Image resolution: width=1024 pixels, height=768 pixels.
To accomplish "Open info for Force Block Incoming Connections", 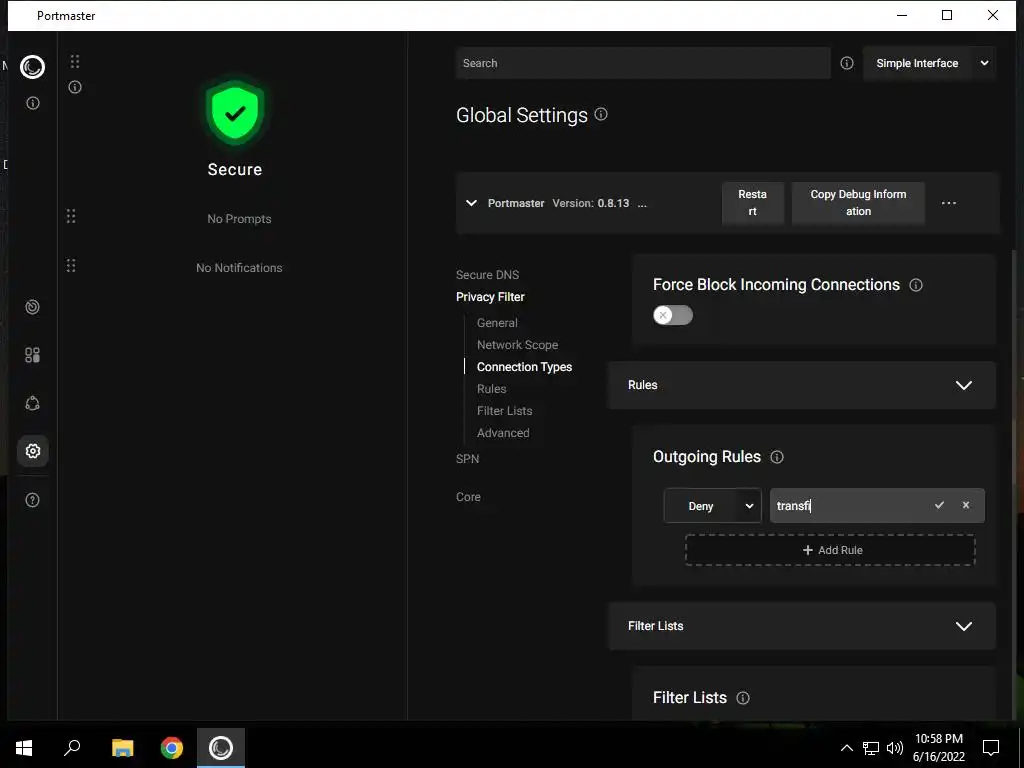I will tap(916, 285).
